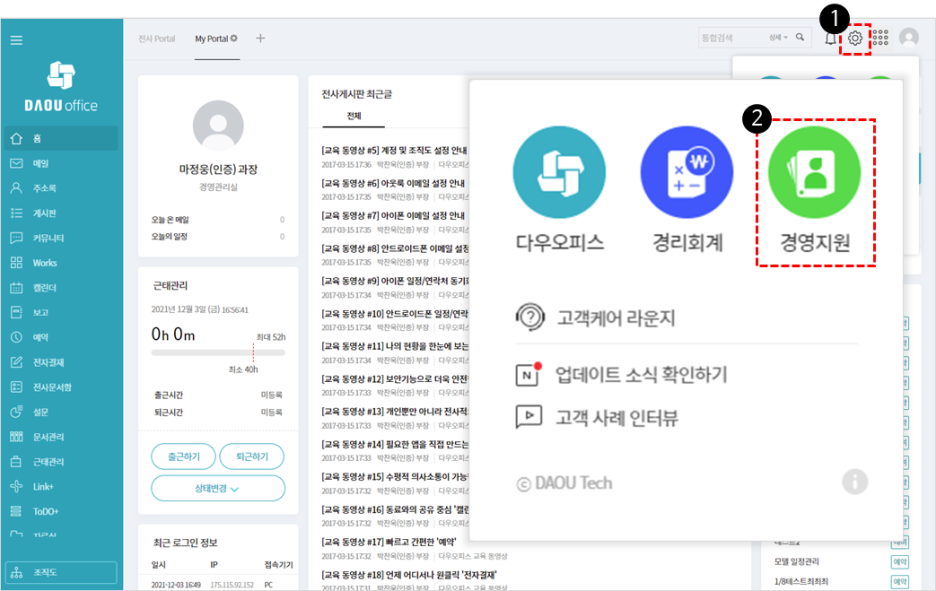Switch to the 전사 Portal tab

click(157, 39)
